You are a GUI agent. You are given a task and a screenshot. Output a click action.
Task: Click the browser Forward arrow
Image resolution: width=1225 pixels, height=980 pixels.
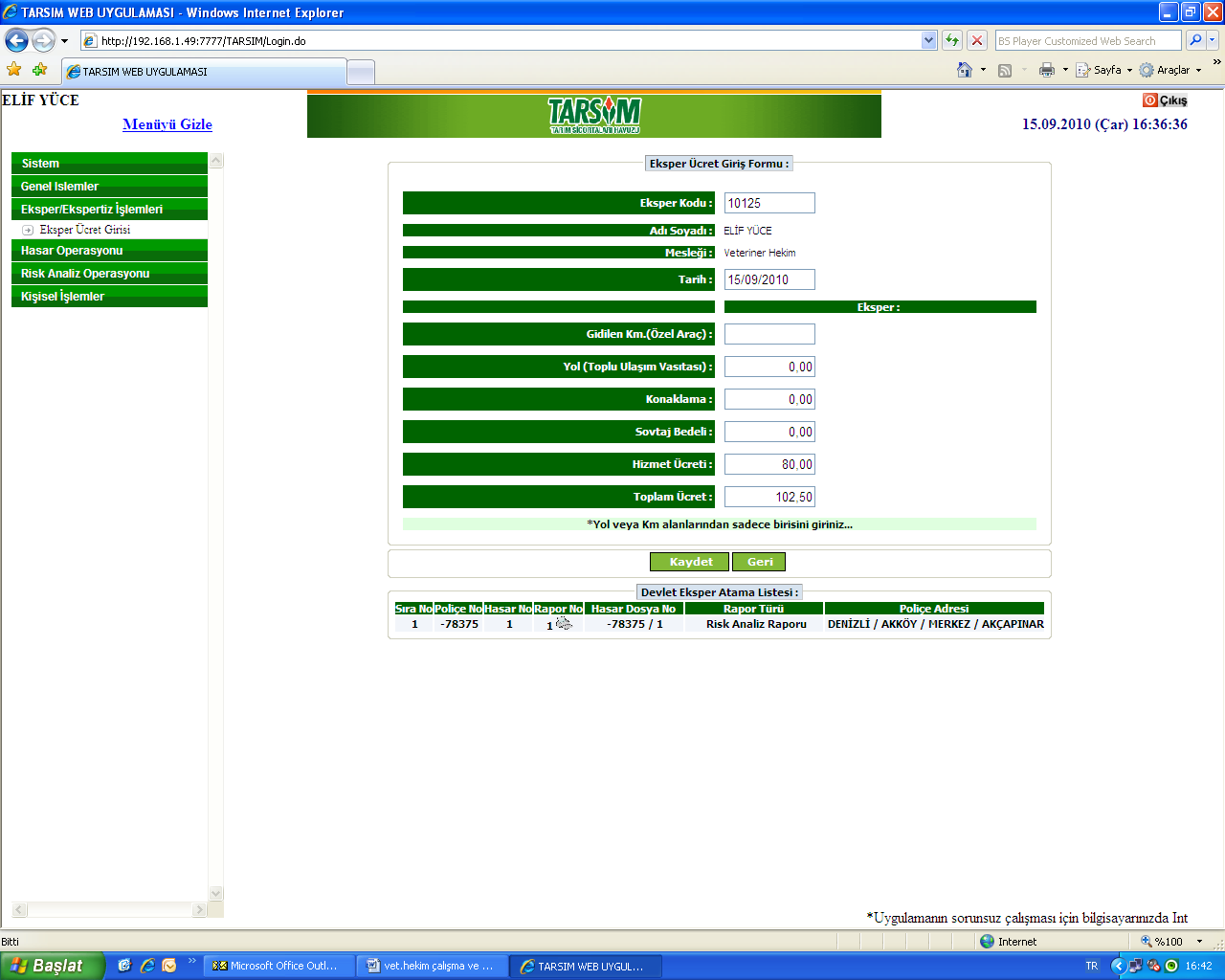[x=43, y=40]
